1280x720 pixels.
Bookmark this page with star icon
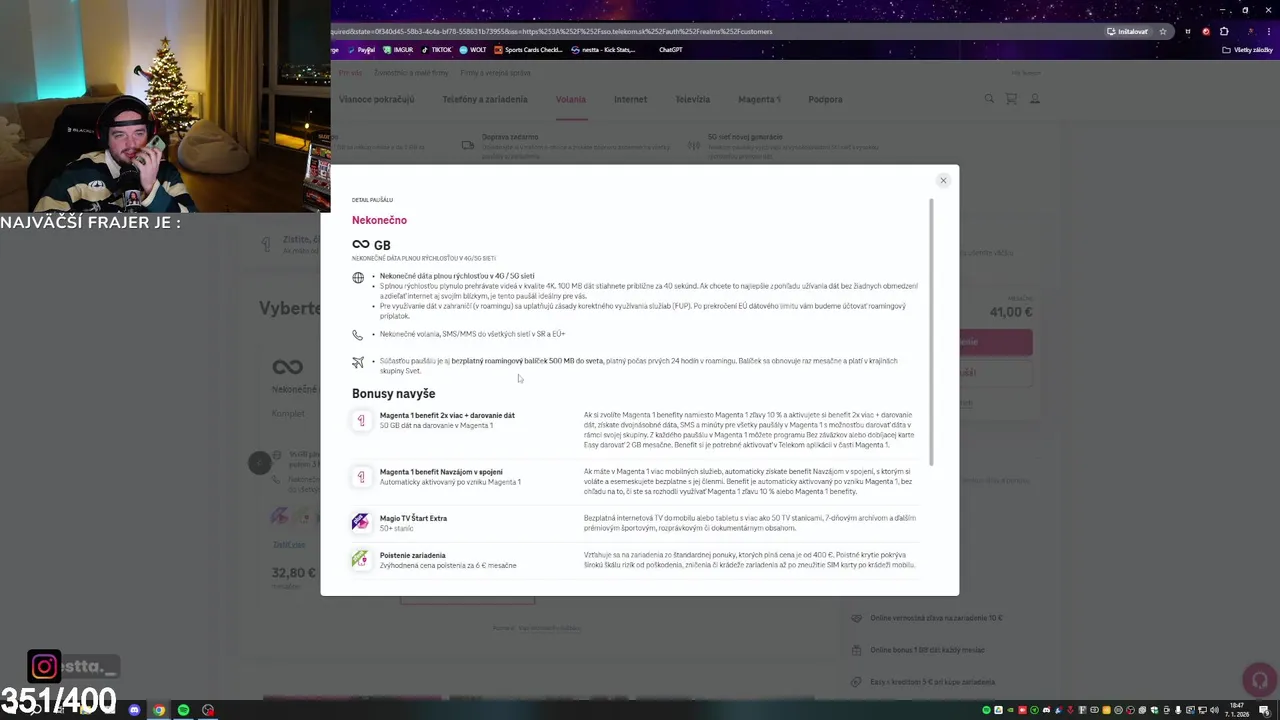pyautogui.click(x=1162, y=31)
